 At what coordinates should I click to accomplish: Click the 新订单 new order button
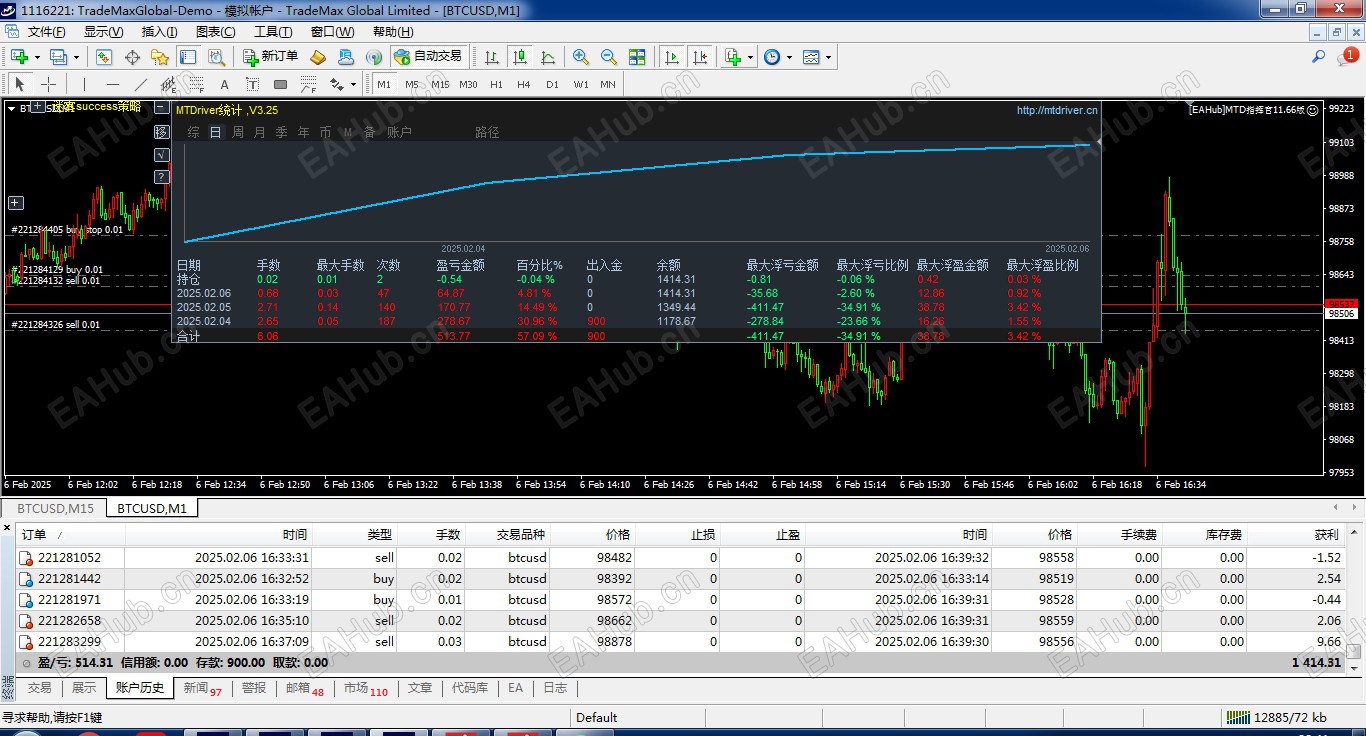tap(270, 57)
